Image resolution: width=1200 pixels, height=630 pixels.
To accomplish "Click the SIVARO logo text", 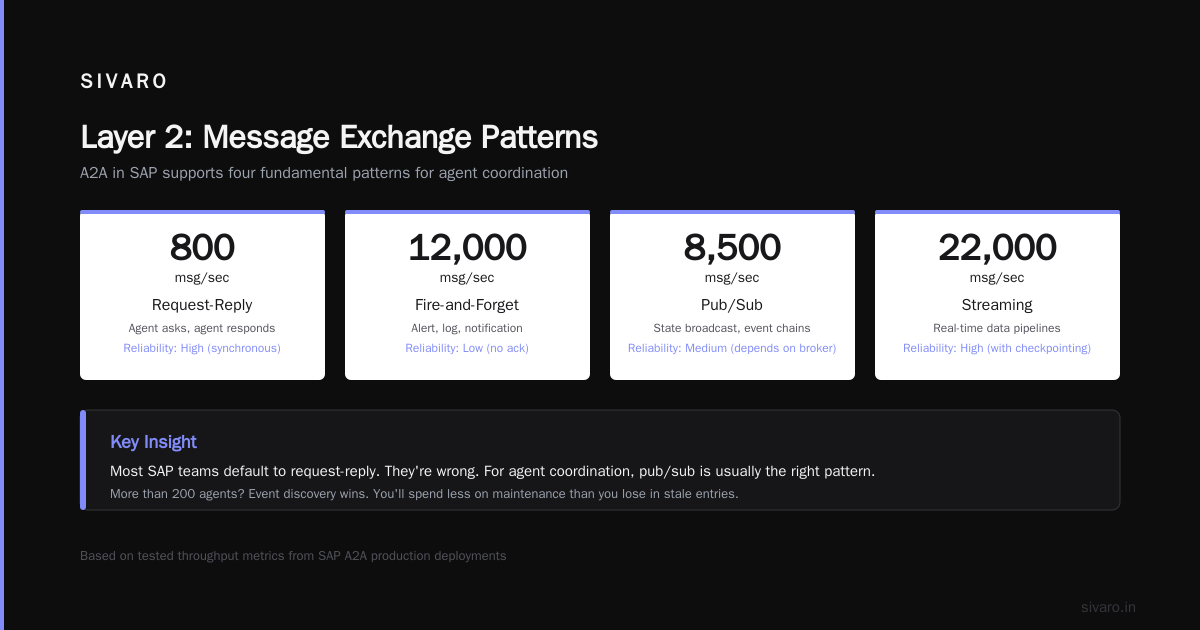I will 124,82.
